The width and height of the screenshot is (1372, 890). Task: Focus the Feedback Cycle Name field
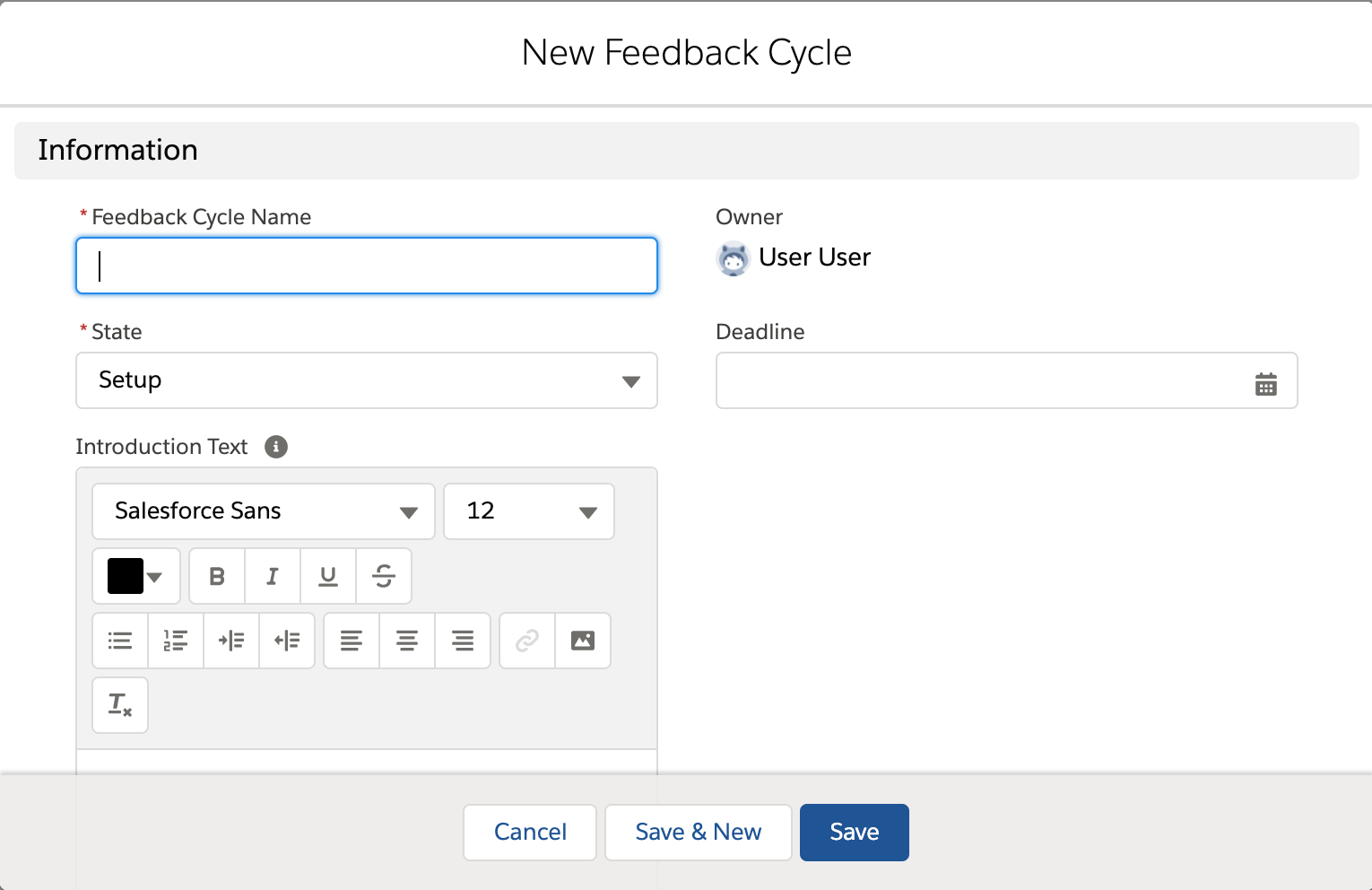point(366,266)
